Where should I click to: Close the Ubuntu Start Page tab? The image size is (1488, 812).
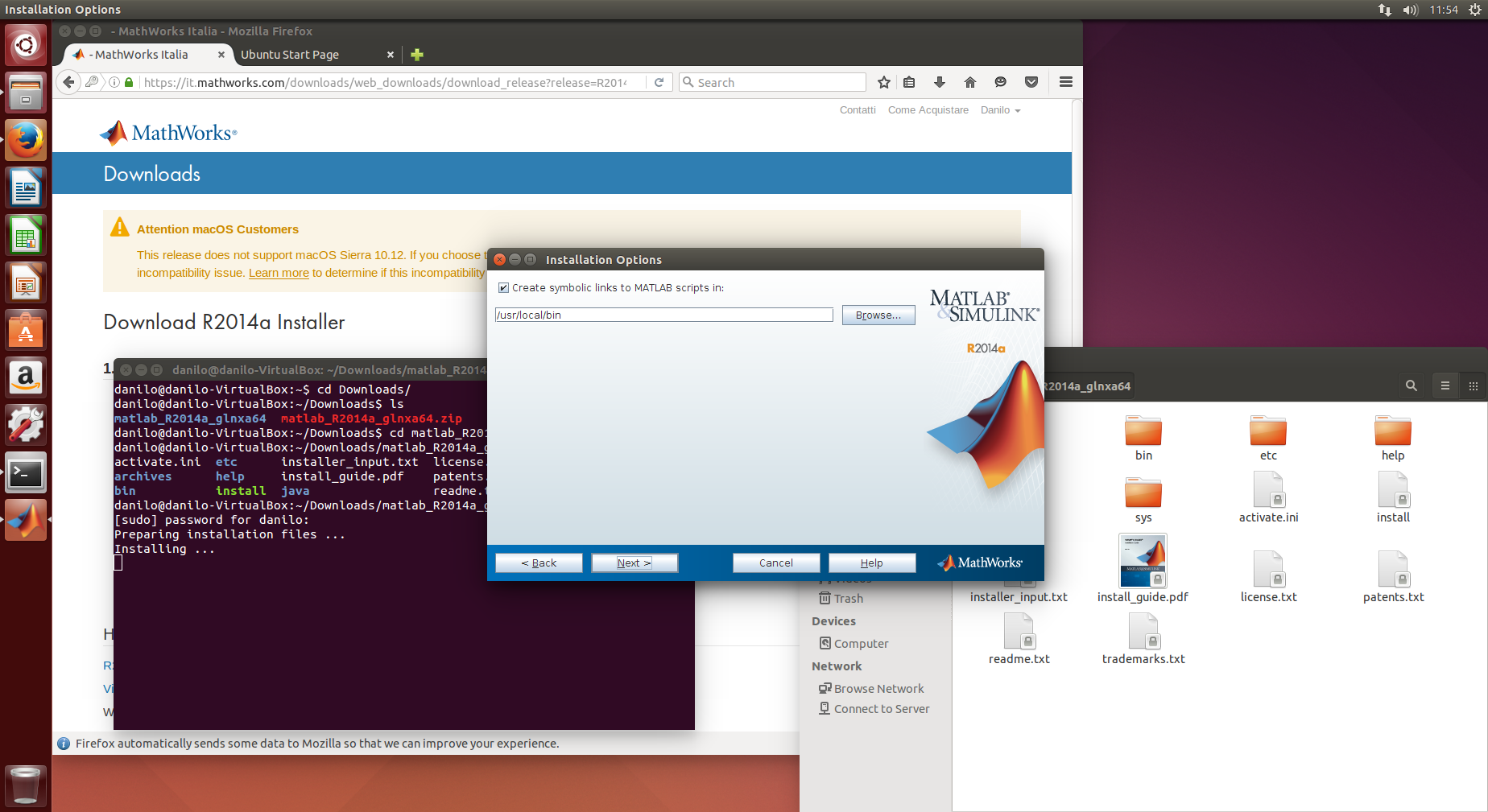pos(391,55)
